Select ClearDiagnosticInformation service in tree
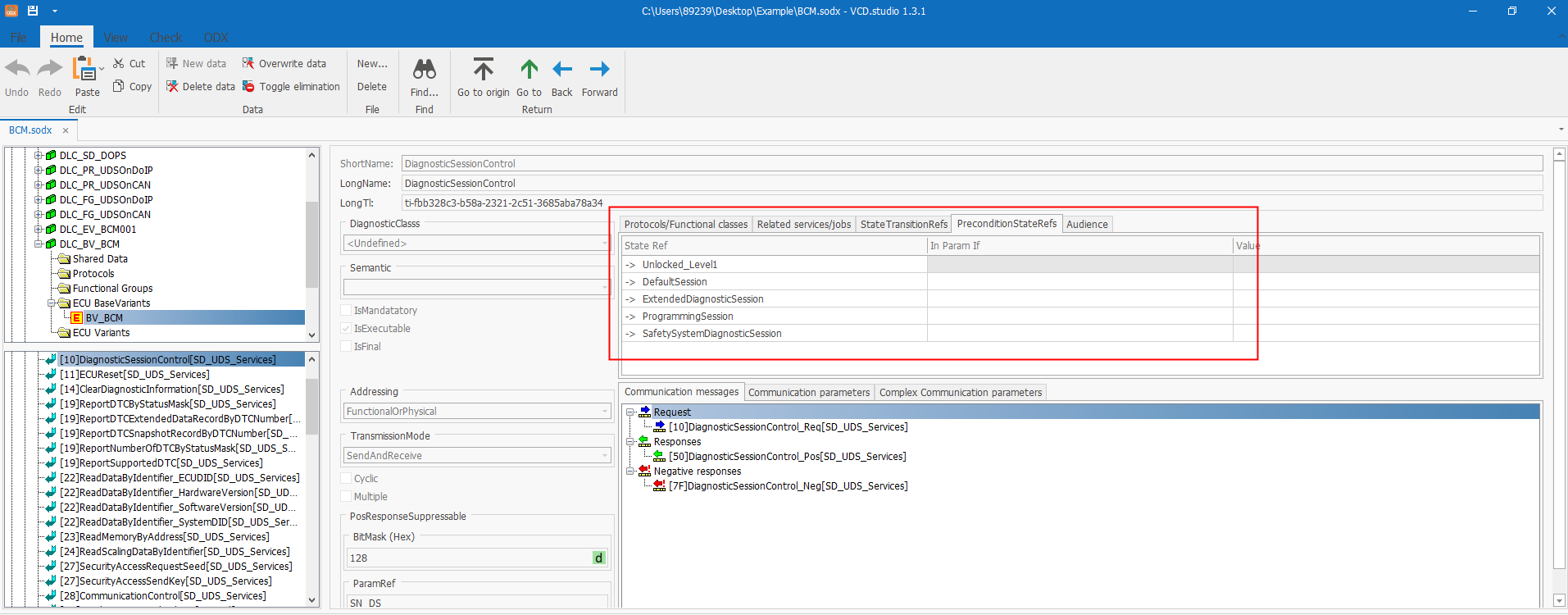The width and height of the screenshot is (1568, 615). click(172, 389)
